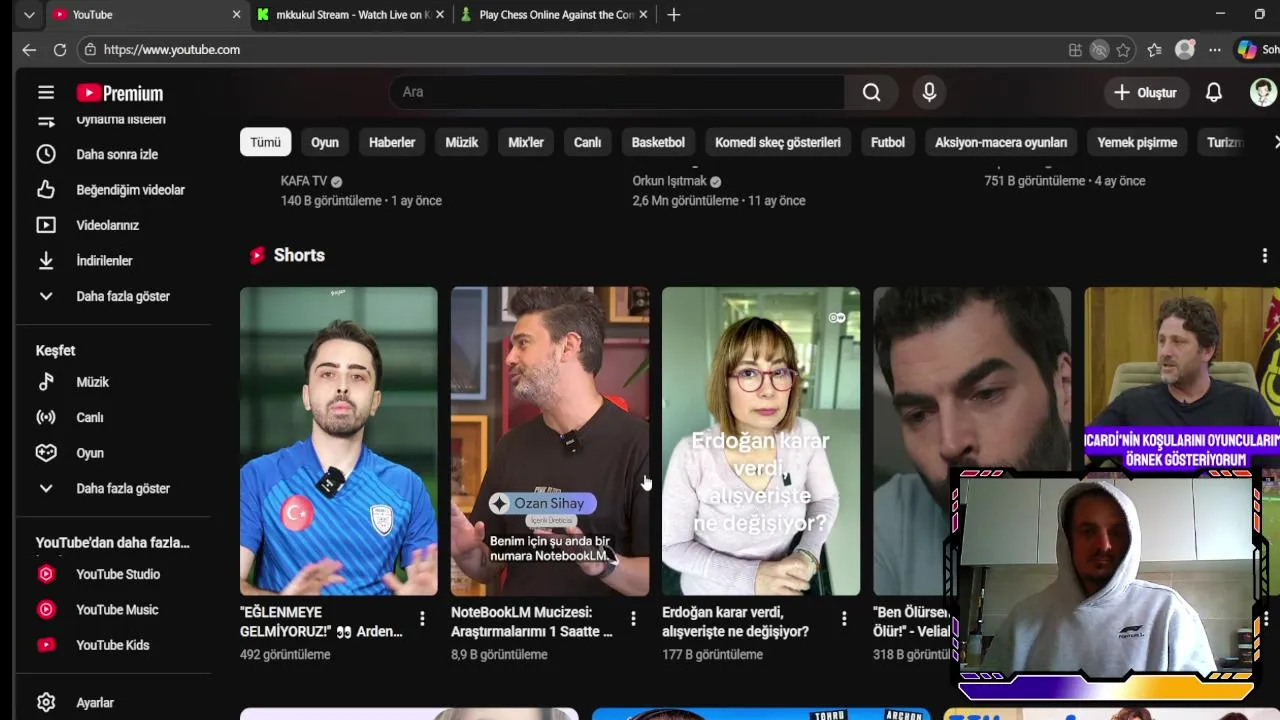Select the Müzik filter chip
The width and height of the screenshot is (1280, 720).
[462, 142]
